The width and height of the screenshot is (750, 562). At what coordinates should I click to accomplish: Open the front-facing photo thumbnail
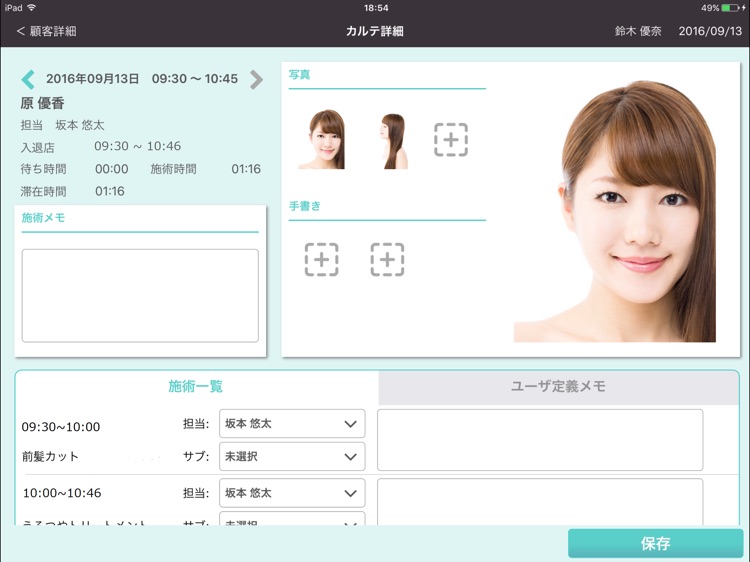pyautogui.click(x=322, y=139)
